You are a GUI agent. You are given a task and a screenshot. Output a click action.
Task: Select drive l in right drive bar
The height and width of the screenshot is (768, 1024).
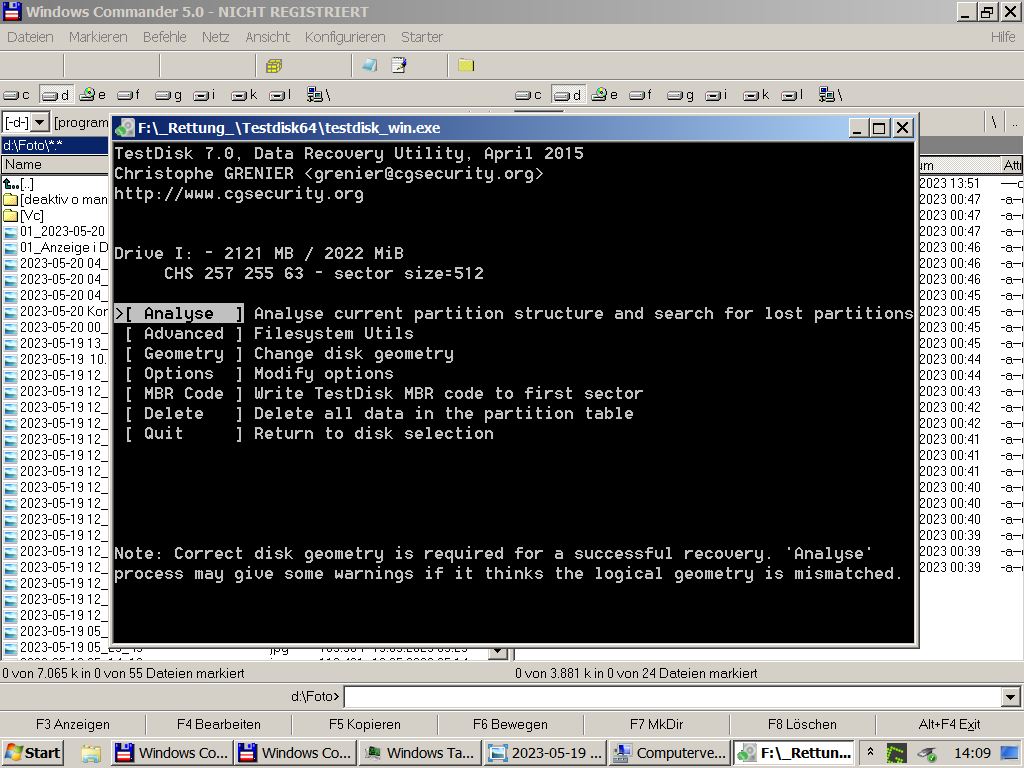point(792,95)
